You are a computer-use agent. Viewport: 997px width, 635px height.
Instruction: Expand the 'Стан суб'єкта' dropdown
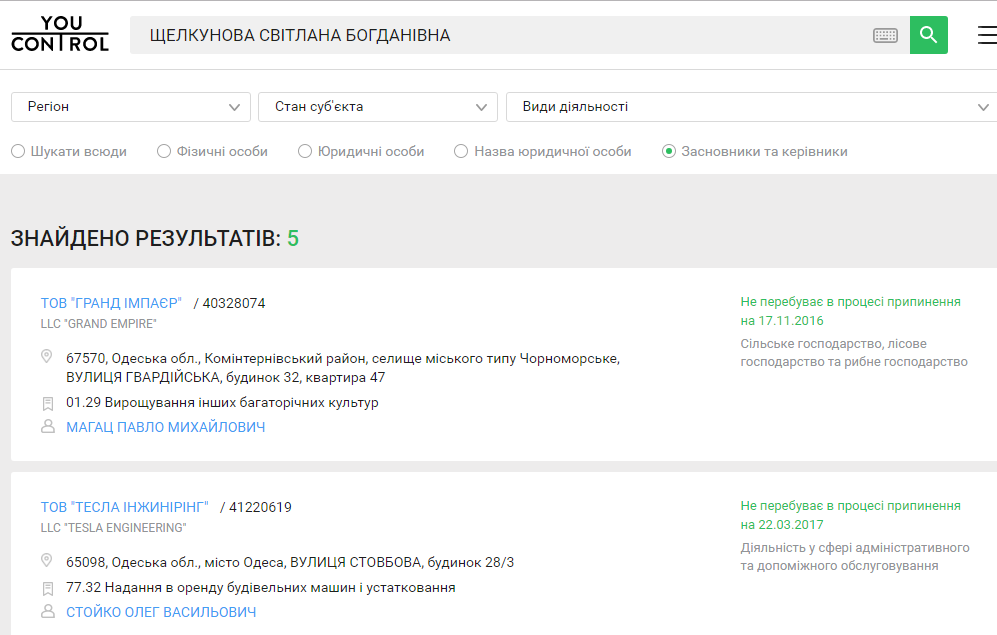(378, 107)
